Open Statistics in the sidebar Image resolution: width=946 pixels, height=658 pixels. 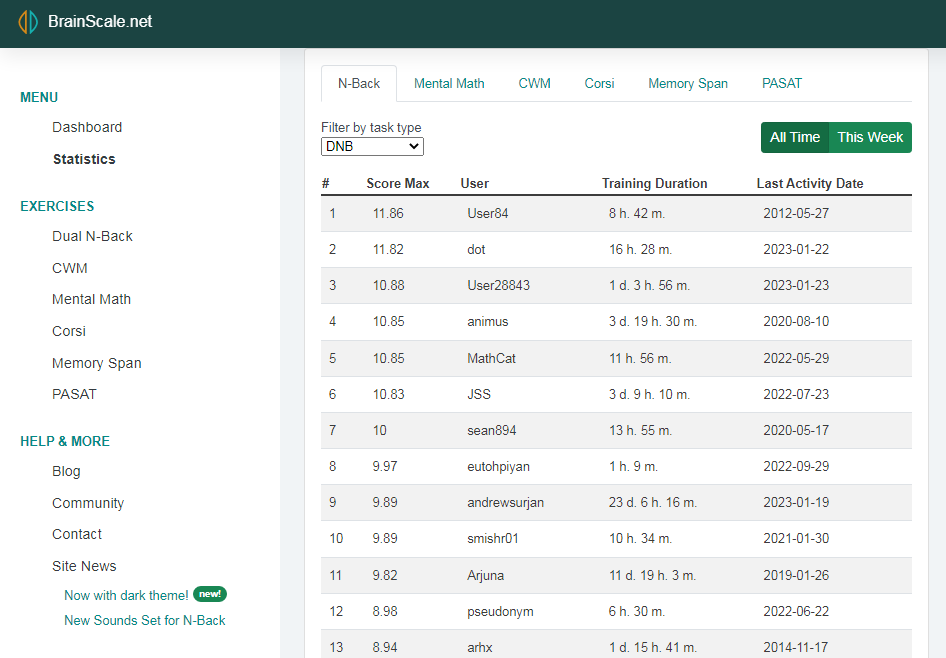tap(84, 159)
